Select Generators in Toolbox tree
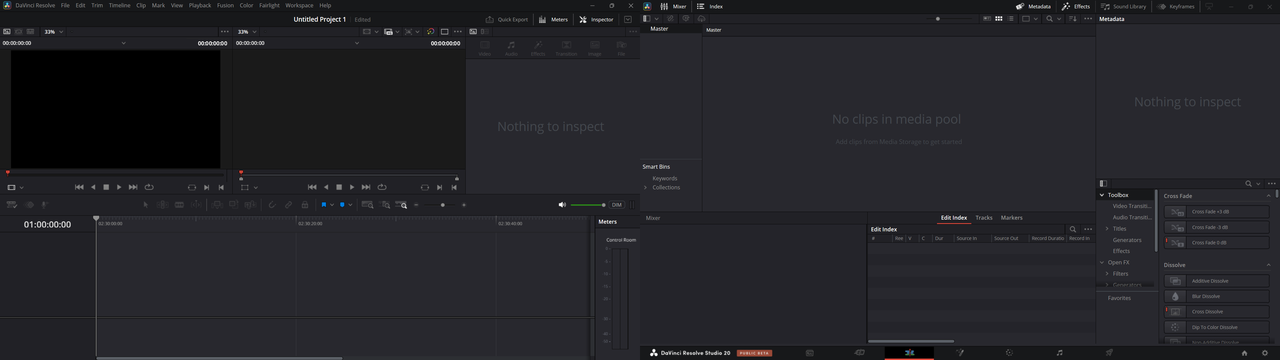This screenshot has width=1280, height=360. point(1127,240)
